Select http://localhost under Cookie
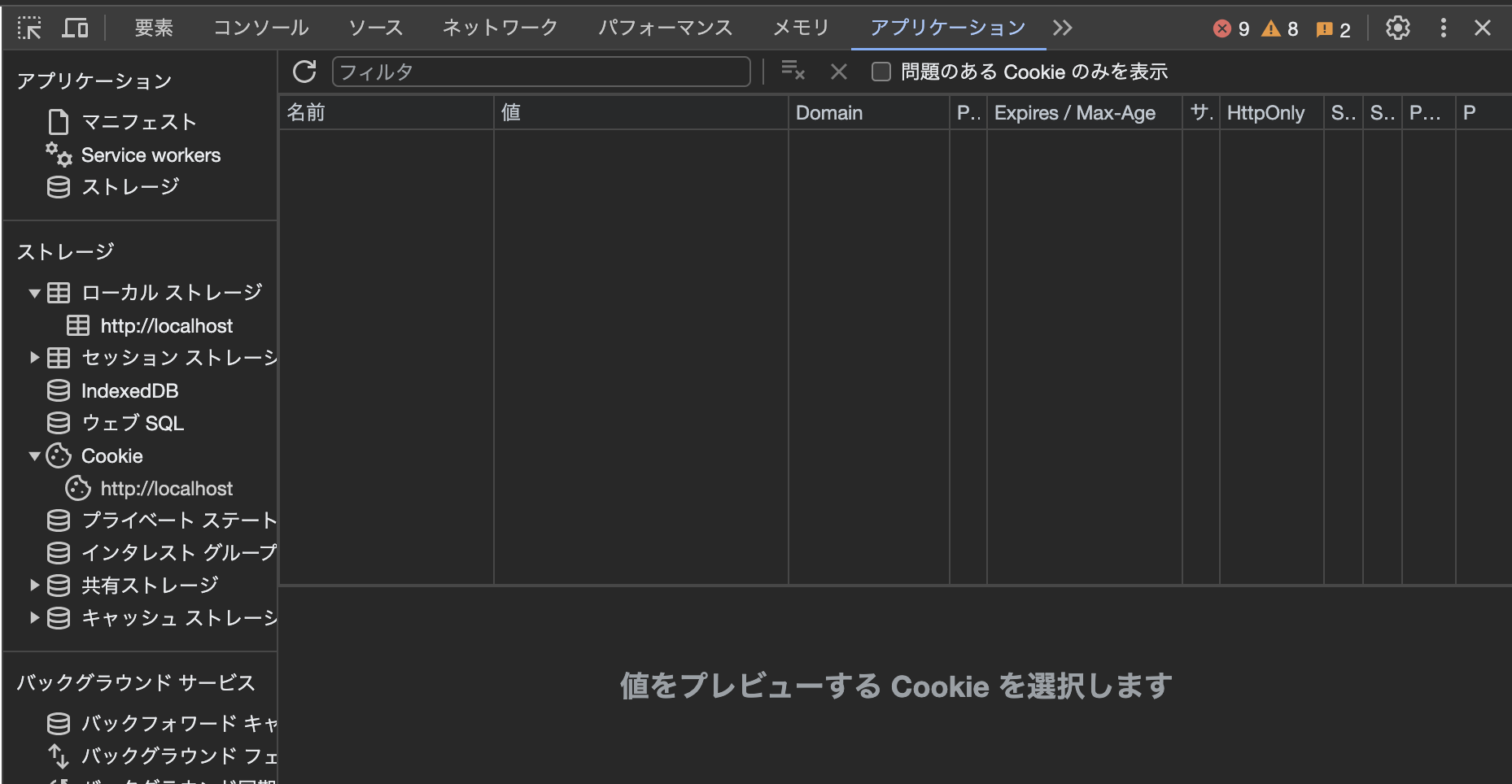 coord(165,488)
